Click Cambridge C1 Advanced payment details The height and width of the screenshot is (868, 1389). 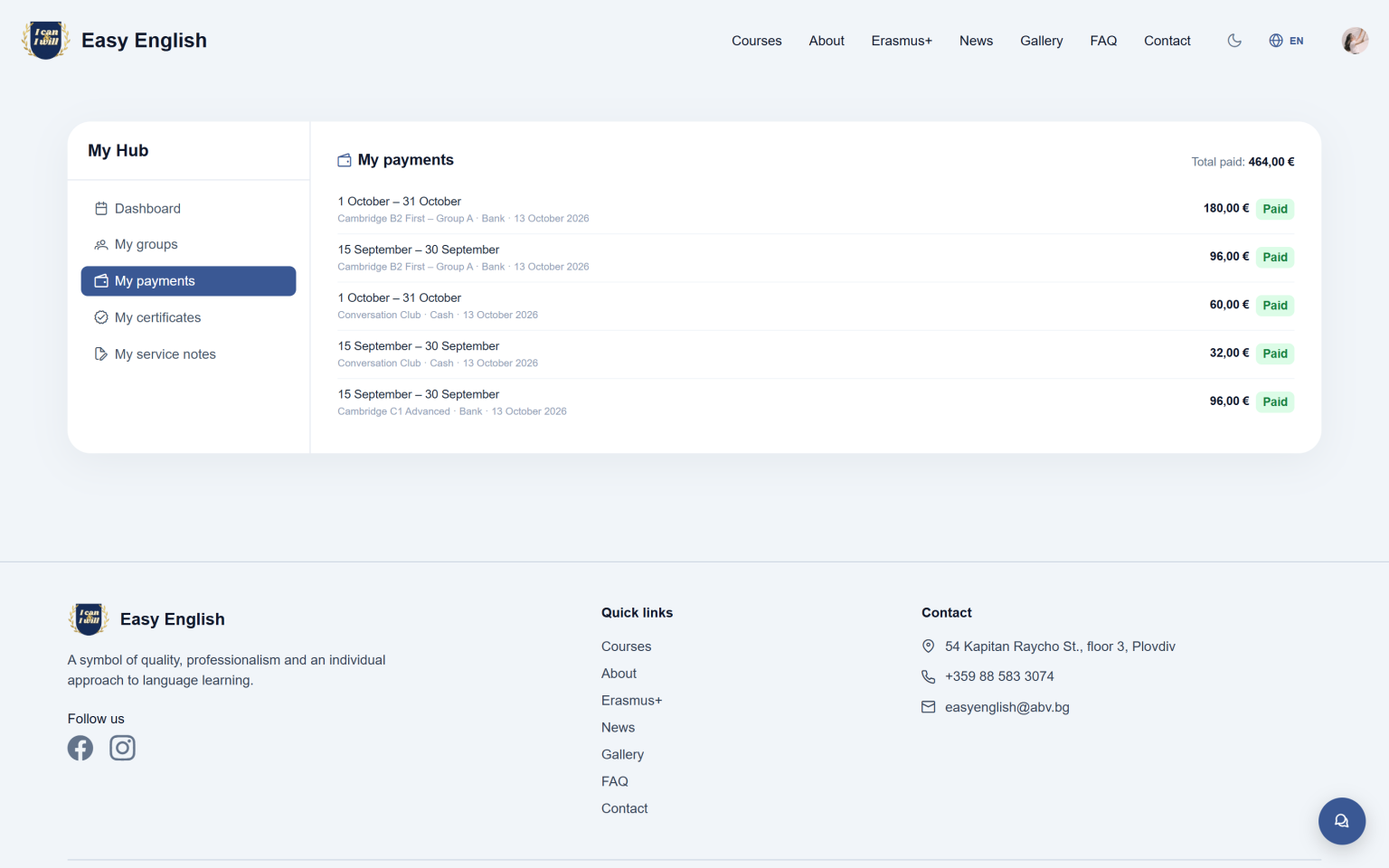pyautogui.click(x=452, y=411)
